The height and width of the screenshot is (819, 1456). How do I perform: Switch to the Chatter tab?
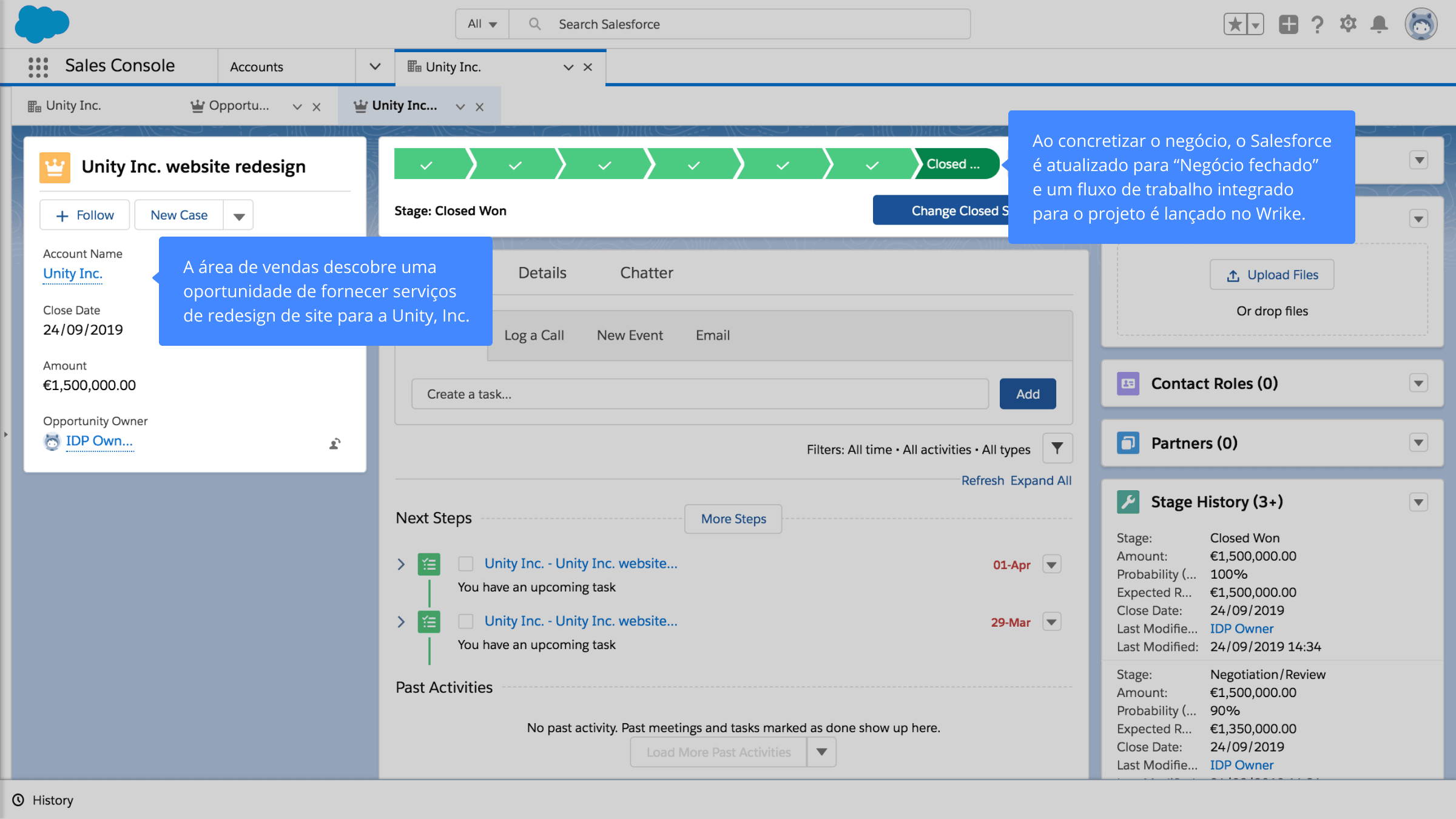[x=647, y=273]
